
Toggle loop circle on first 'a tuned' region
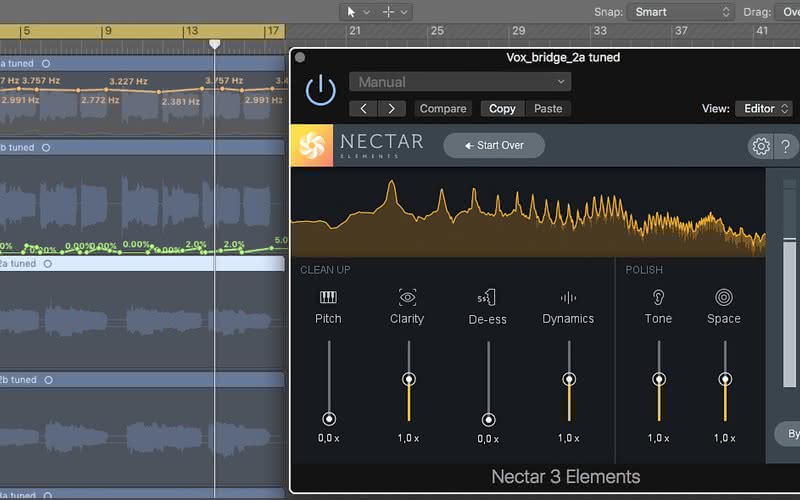pos(46,63)
